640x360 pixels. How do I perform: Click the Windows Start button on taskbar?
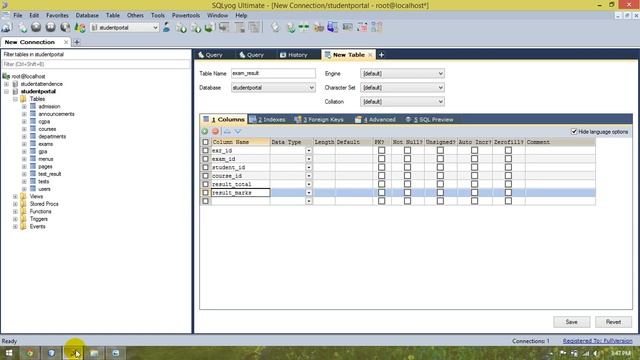tap(9, 353)
